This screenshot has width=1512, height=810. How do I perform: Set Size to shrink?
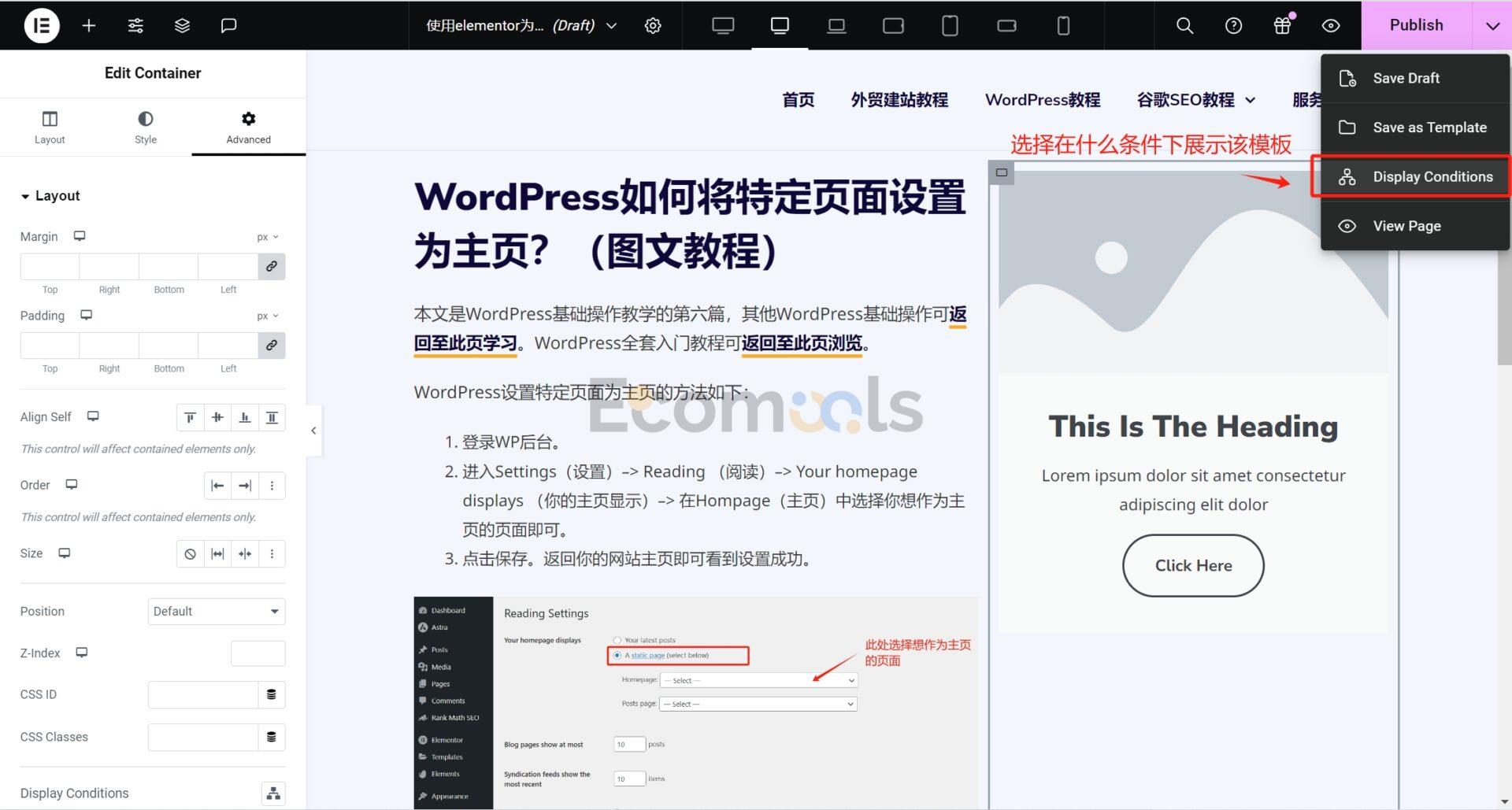coord(245,554)
